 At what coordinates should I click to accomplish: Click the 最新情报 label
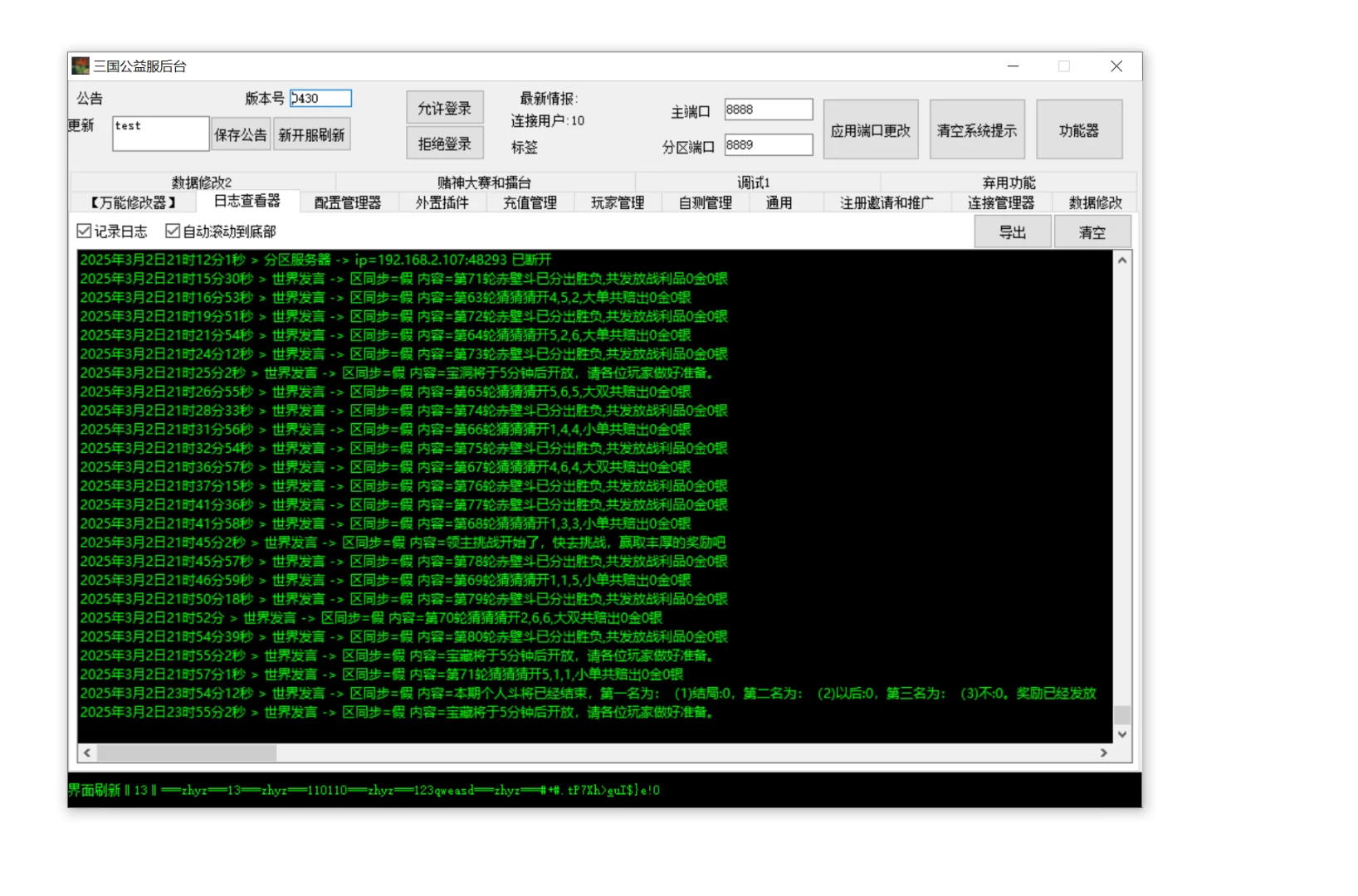pos(549,99)
